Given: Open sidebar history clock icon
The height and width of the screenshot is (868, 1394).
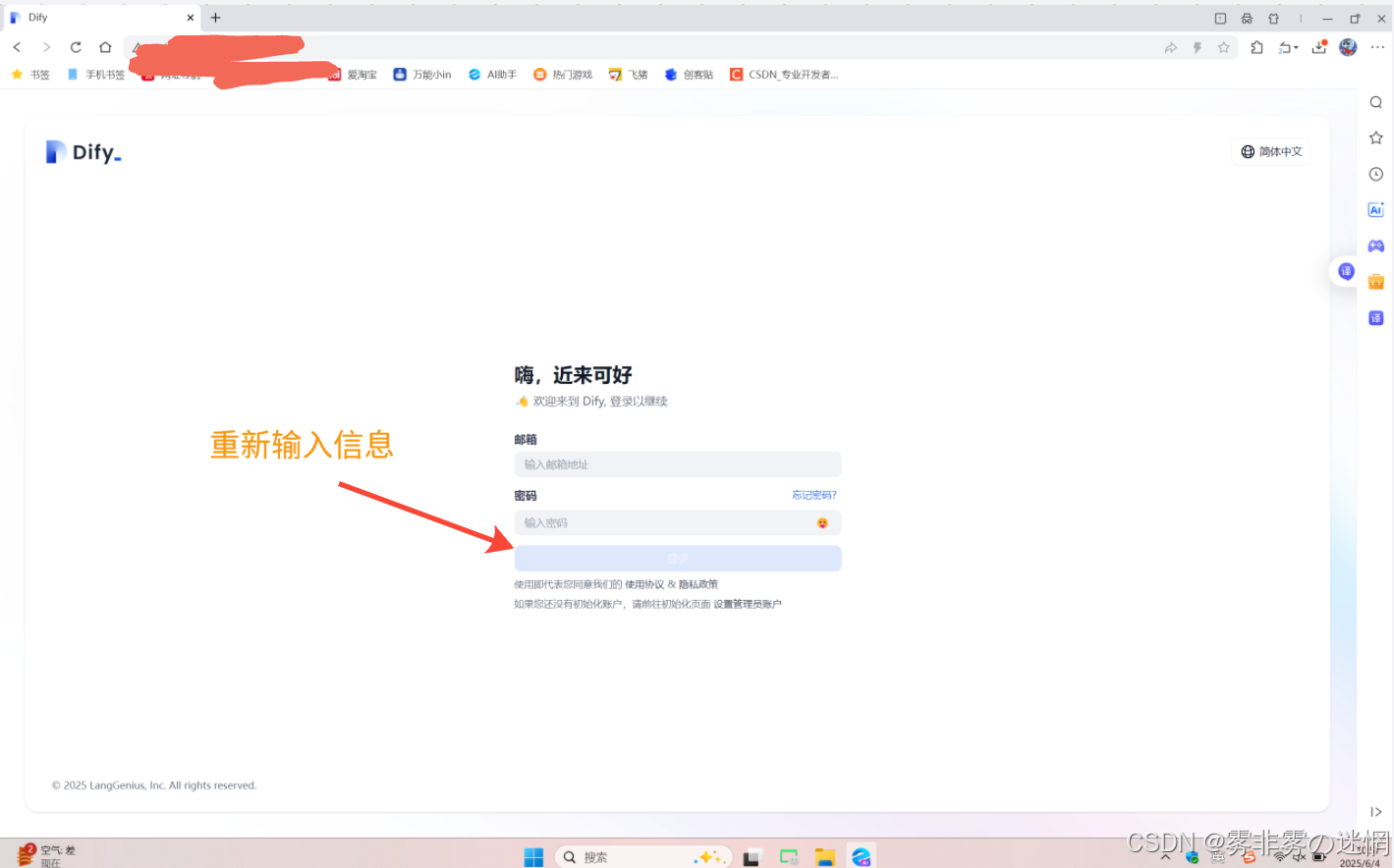Looking at the screenshot, I should (x=1376, y=174).
